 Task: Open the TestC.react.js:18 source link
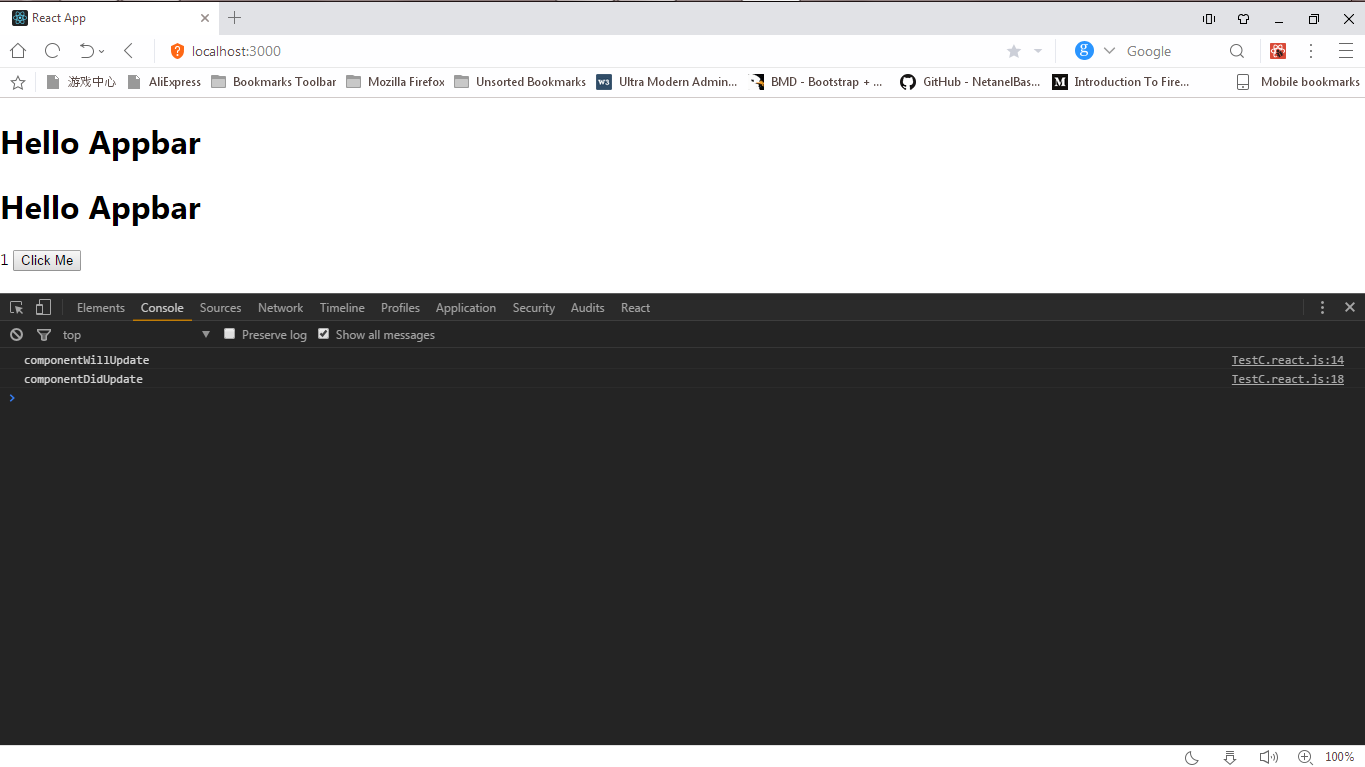[x=1287, y=379]
